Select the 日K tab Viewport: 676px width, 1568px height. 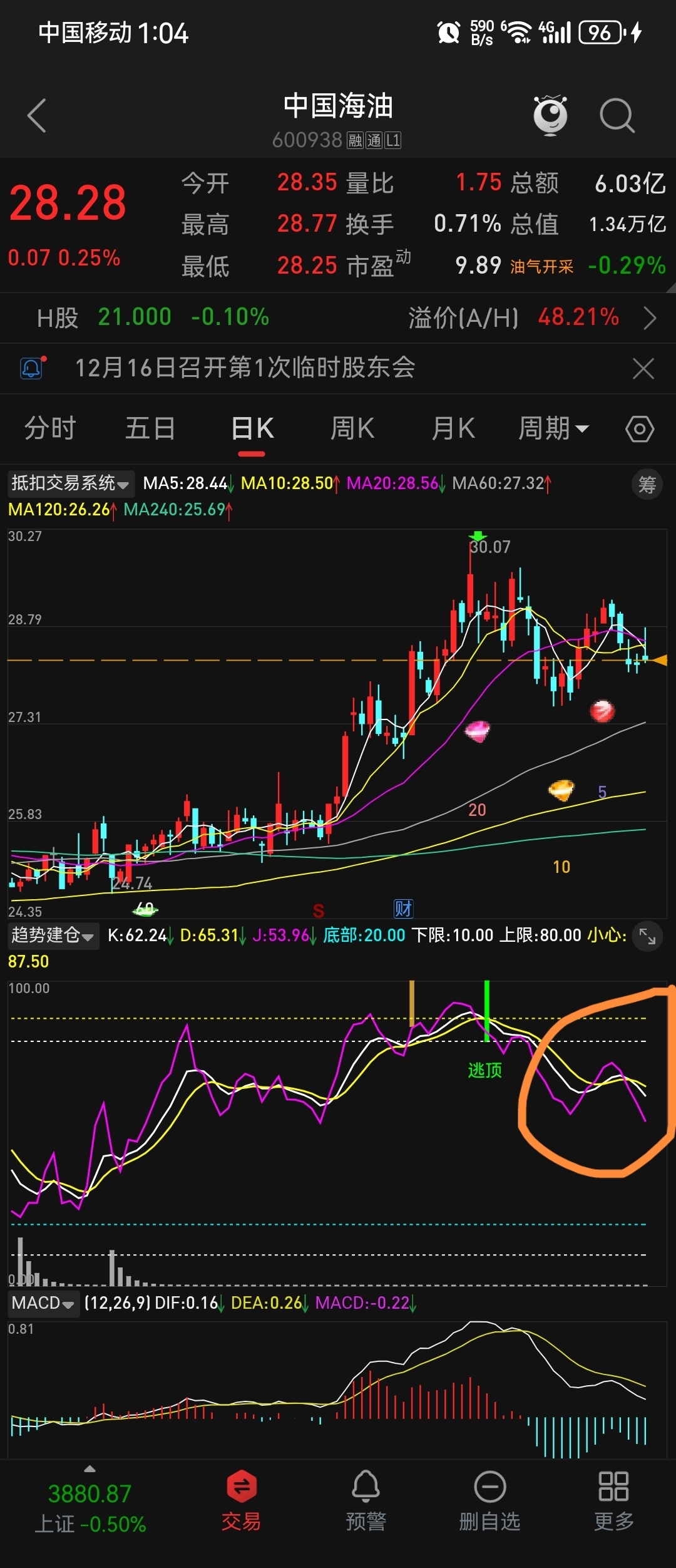click(253, 429)
